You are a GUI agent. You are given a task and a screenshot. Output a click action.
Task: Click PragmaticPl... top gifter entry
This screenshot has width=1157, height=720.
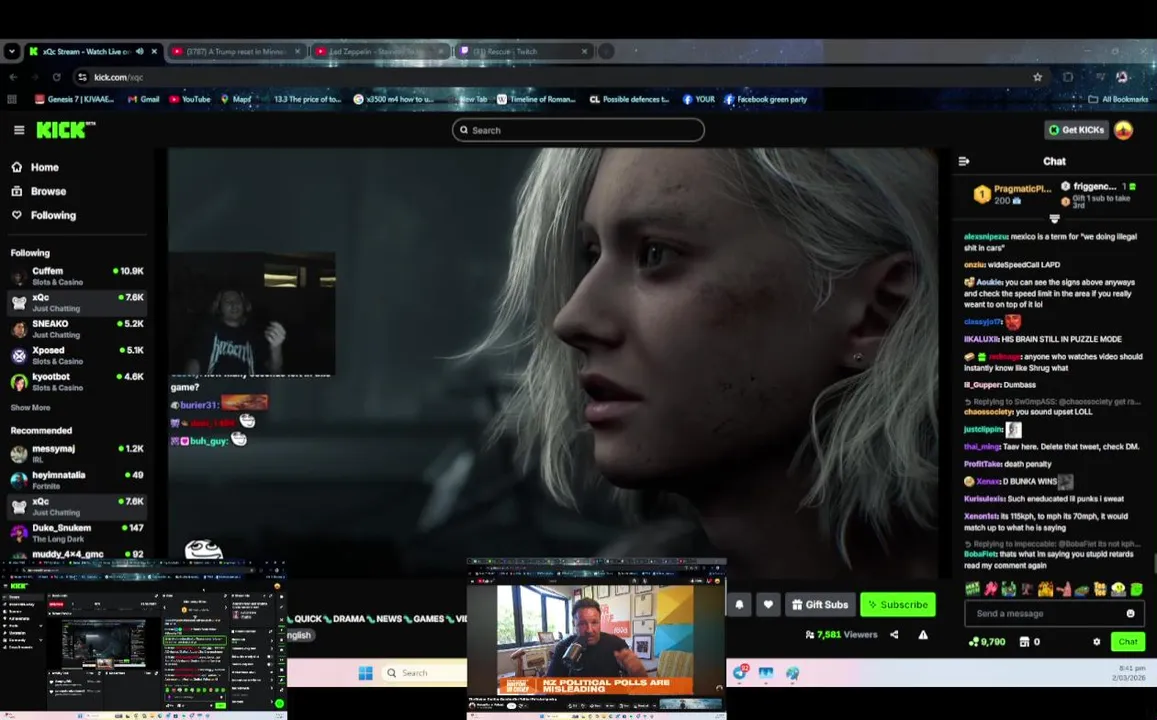click(x=1012, y=194)
